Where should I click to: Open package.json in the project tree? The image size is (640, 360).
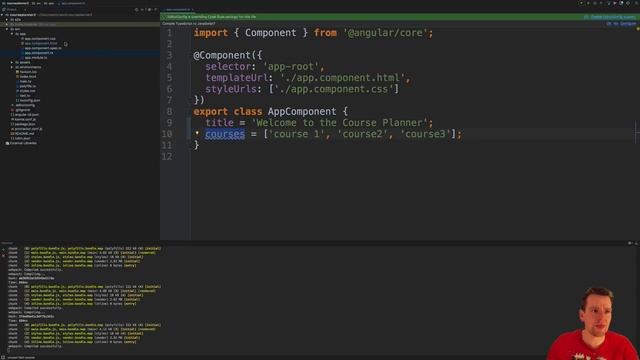click(x=25, y=124)
